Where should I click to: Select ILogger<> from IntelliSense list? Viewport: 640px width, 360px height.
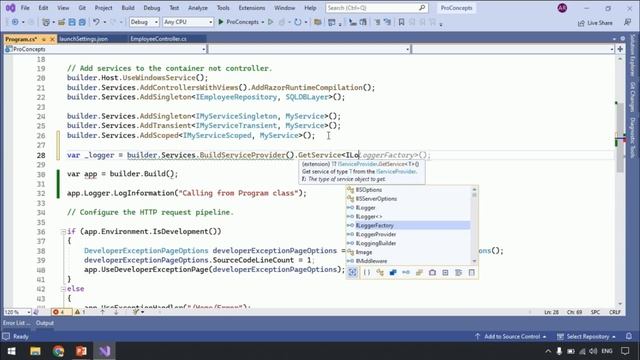click(x=408, y=216)
